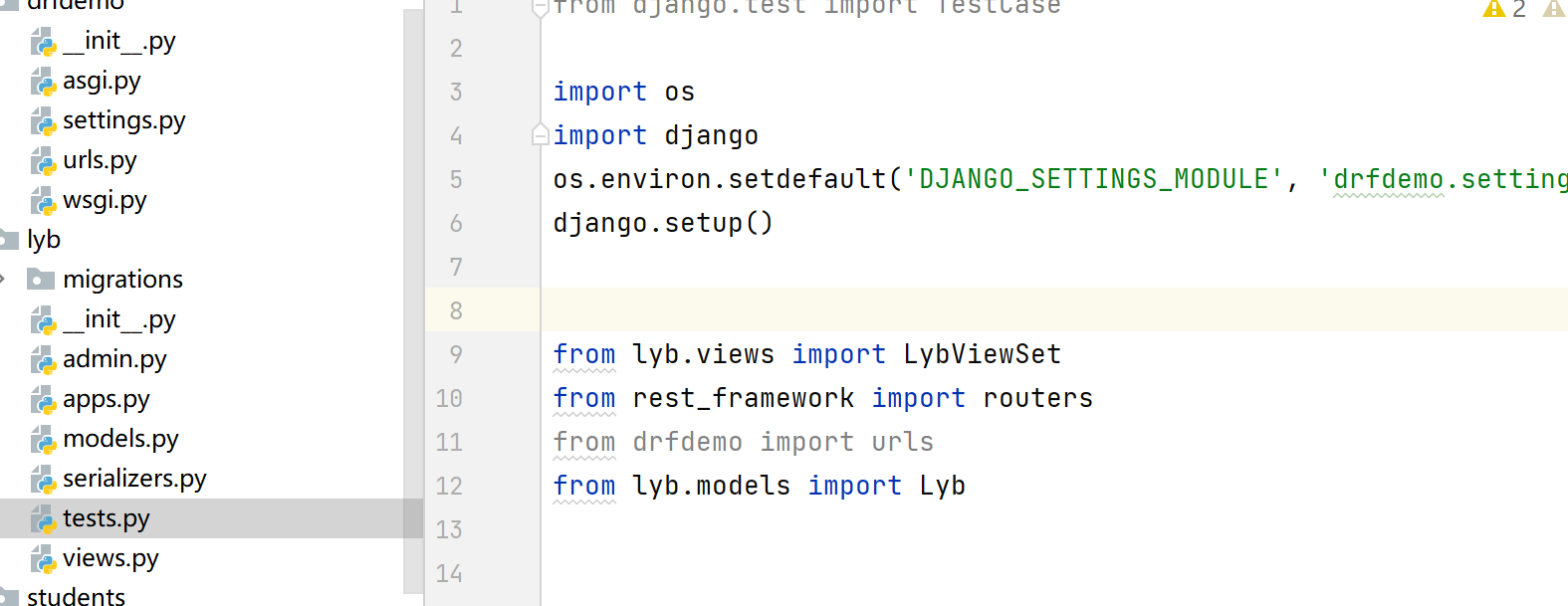
Task: Open serializers.py in the project tree
Action: click(134, 479)
